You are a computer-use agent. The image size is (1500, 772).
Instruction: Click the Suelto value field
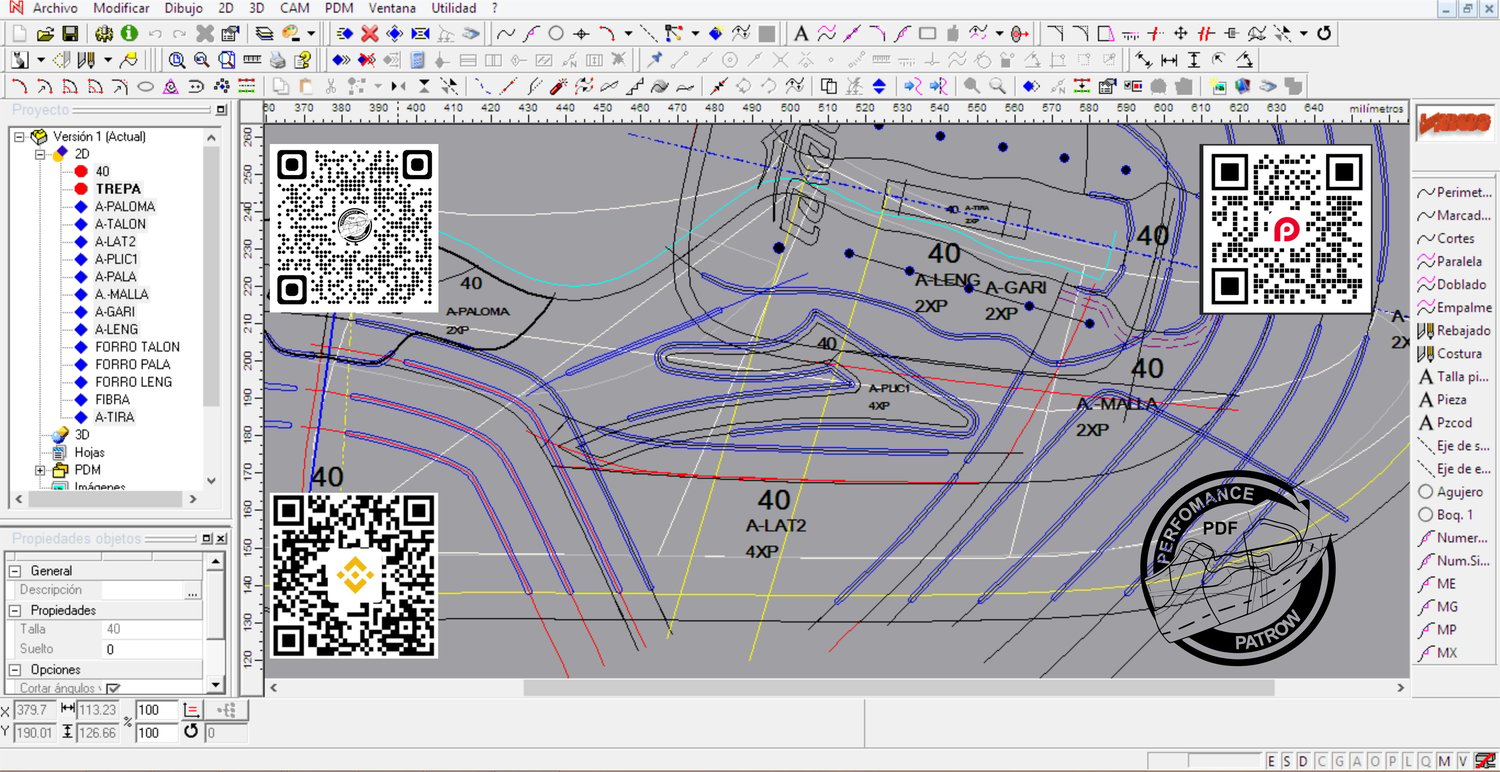pyautogui.click(x=152, y=649)
